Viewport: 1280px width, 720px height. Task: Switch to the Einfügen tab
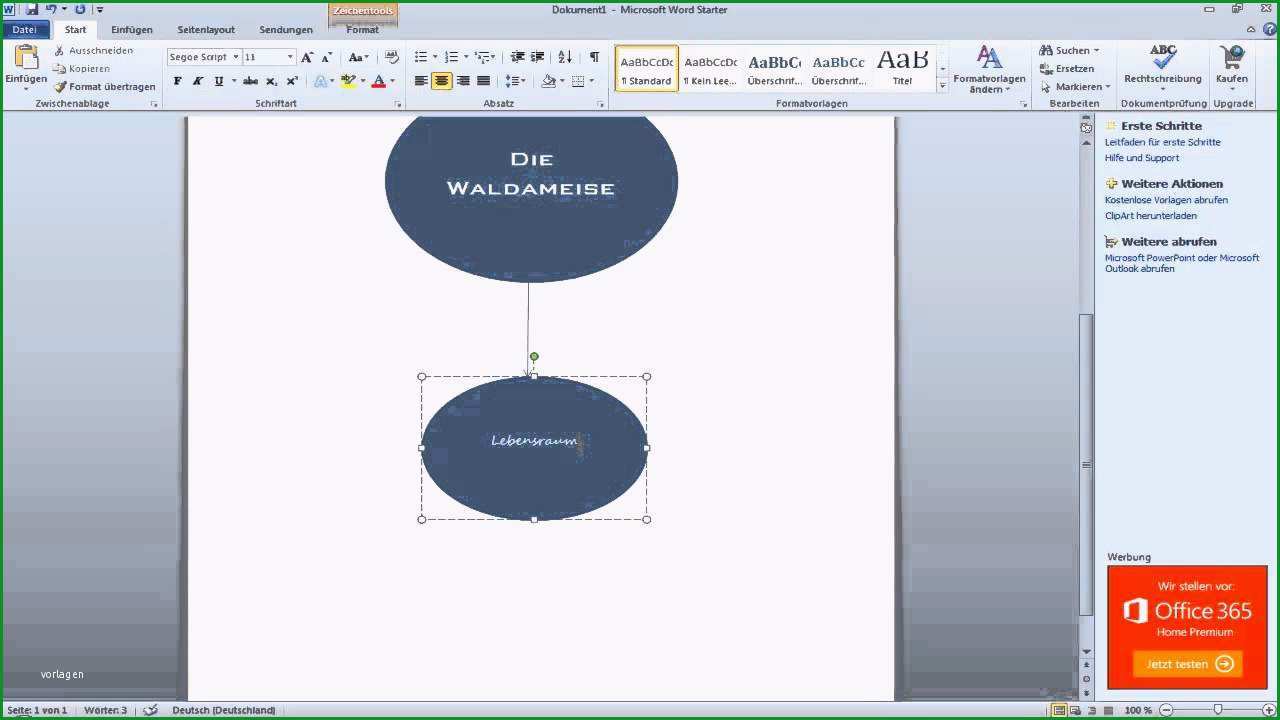click(132, 29)
